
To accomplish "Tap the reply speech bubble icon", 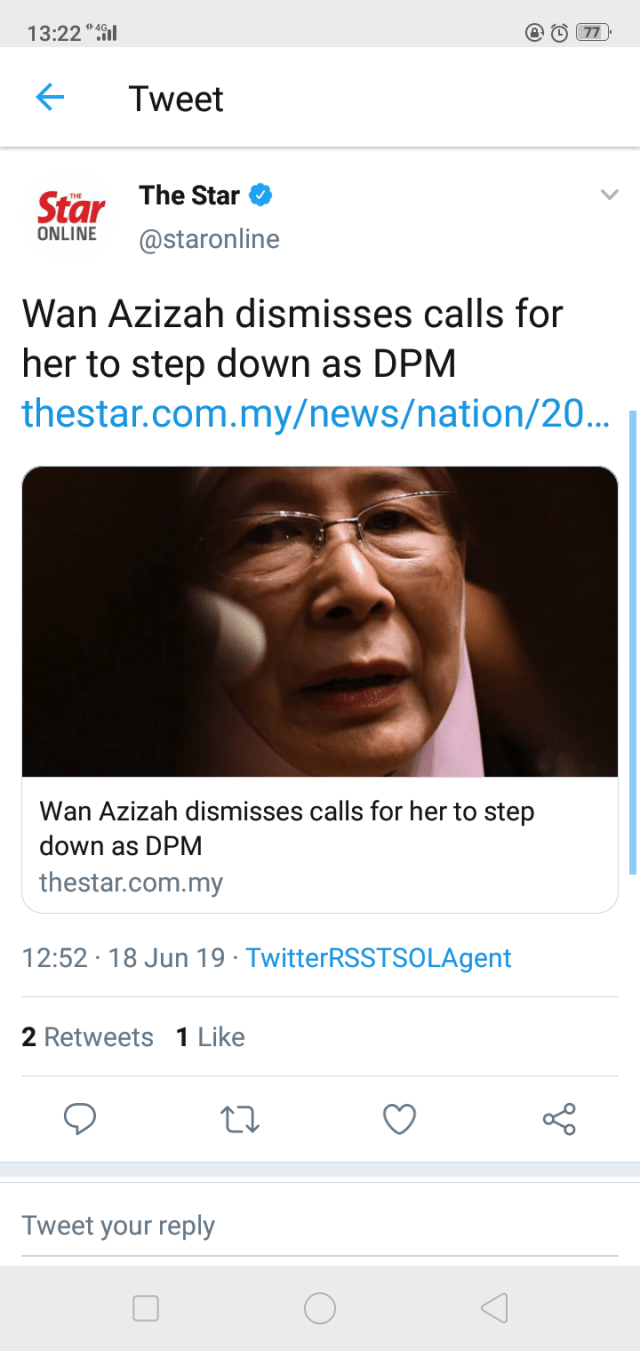I will pyautogui.click(x=80, y=1117).
